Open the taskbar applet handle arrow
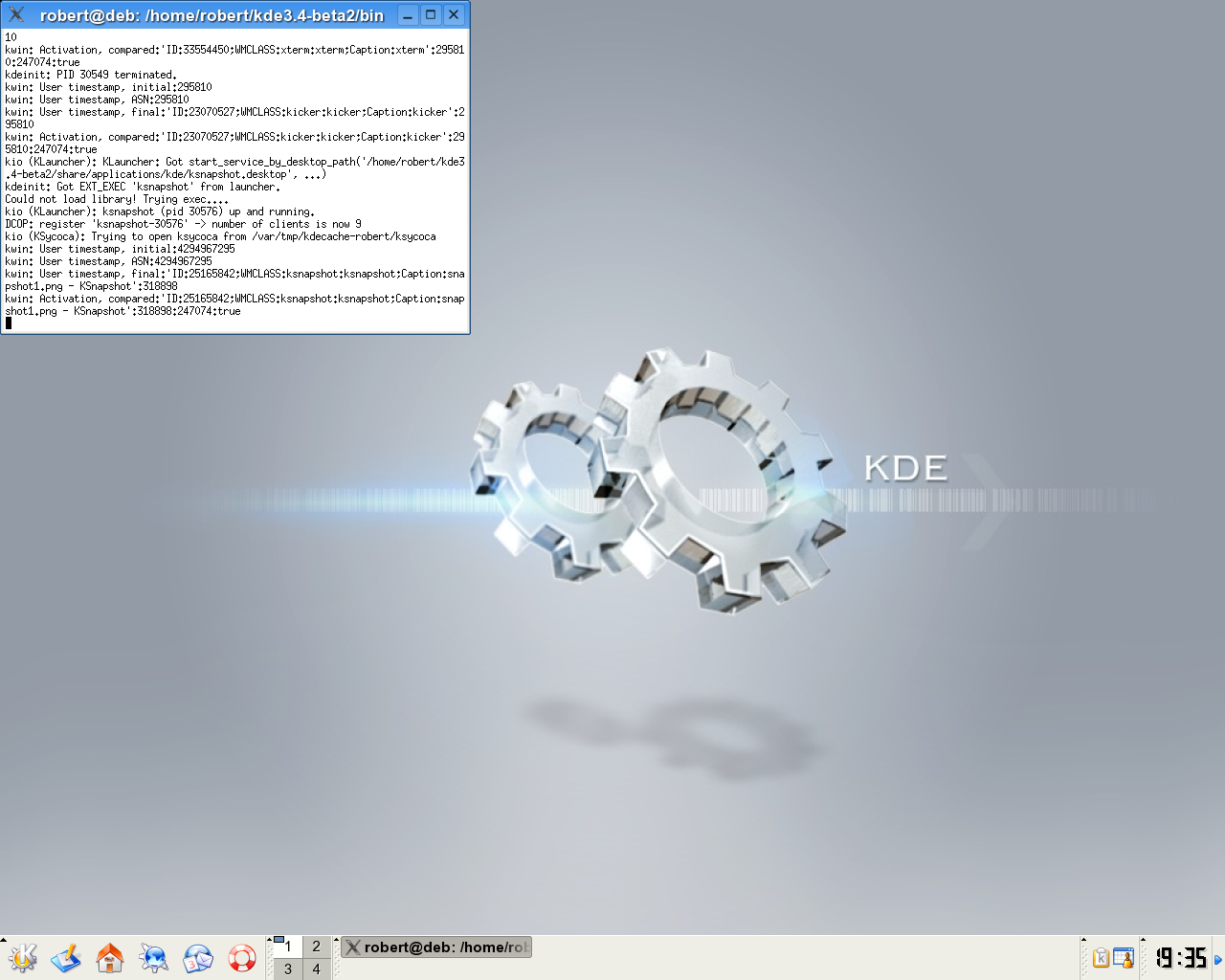 pos(336,940)
